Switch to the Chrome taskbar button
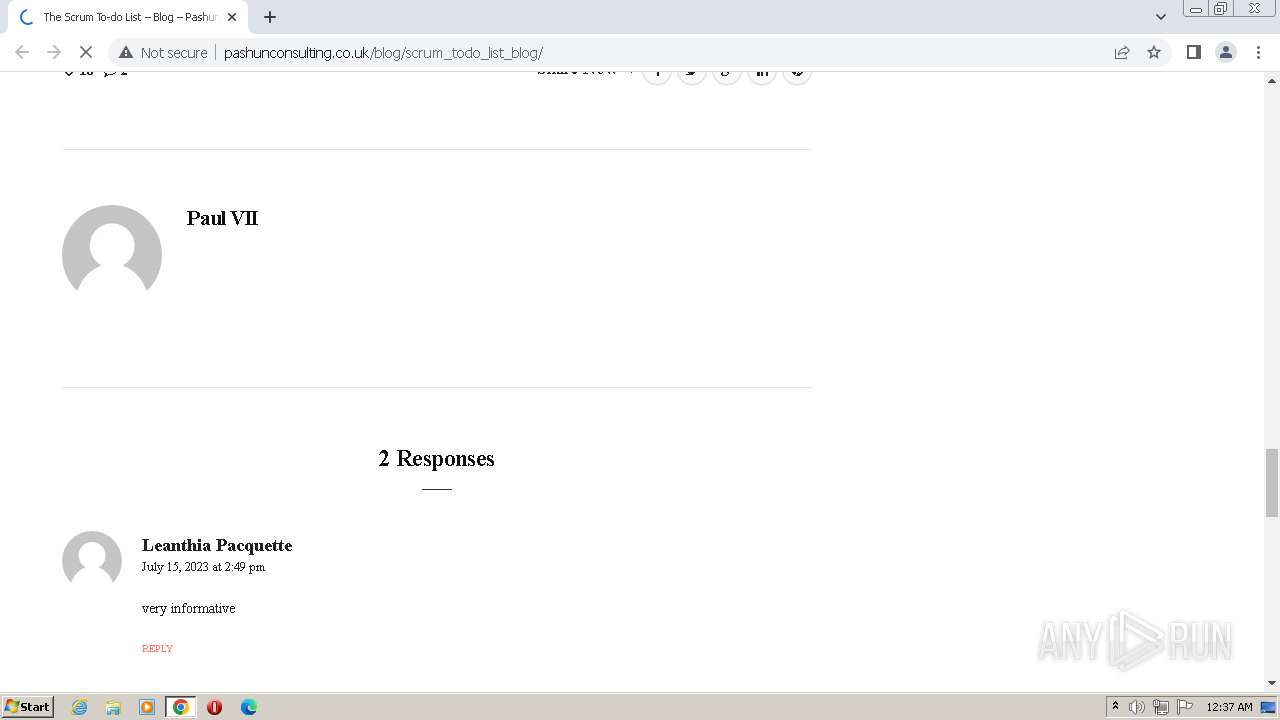This screenshot has width=1280, height=720. tap(181, 707)
